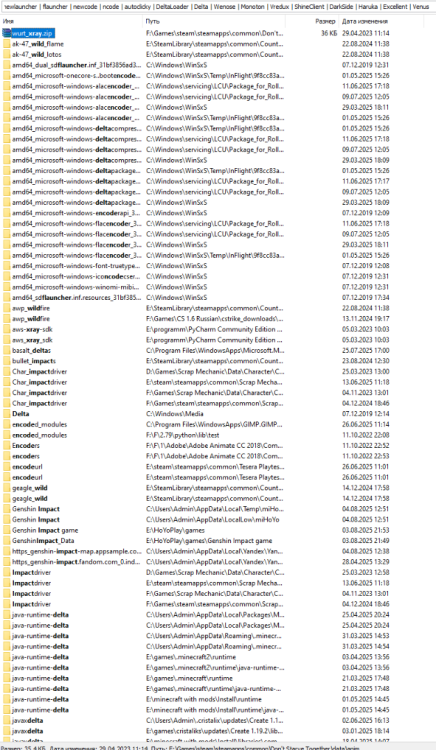The height and width of the screenshot is (750, 436).
Task: Sort results by the Имя column header
Action: point(72,22)
